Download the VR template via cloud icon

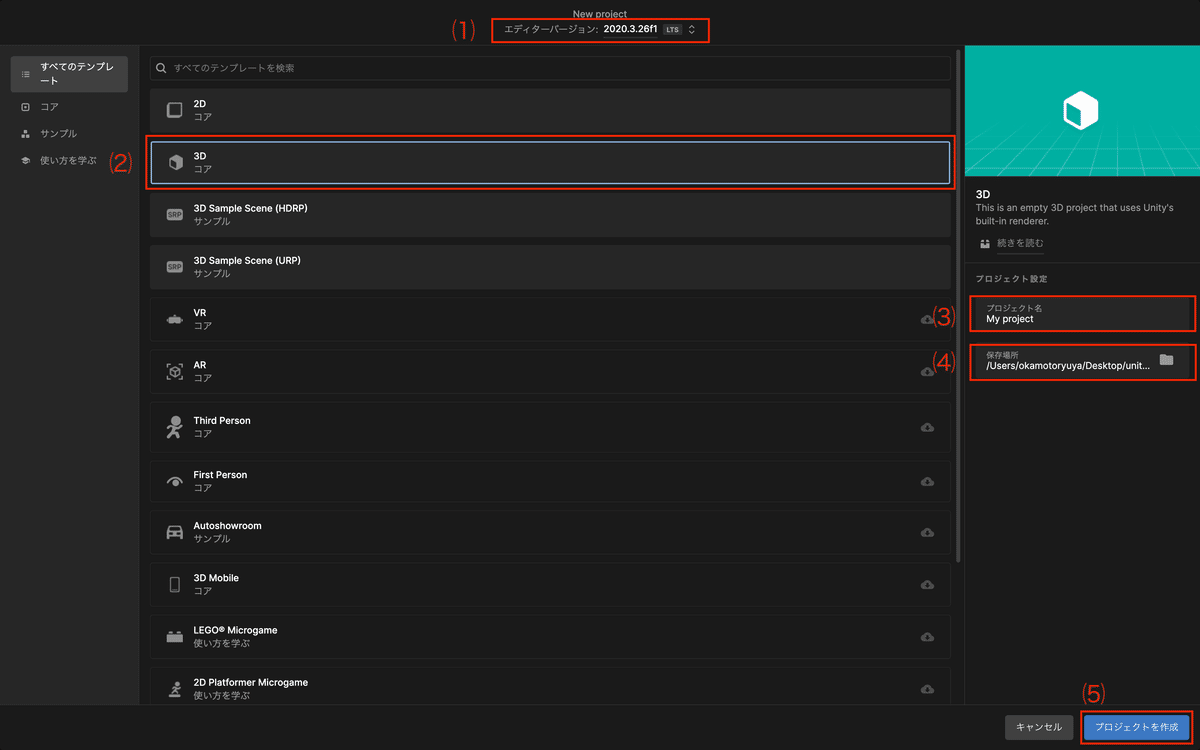[927, 320]
